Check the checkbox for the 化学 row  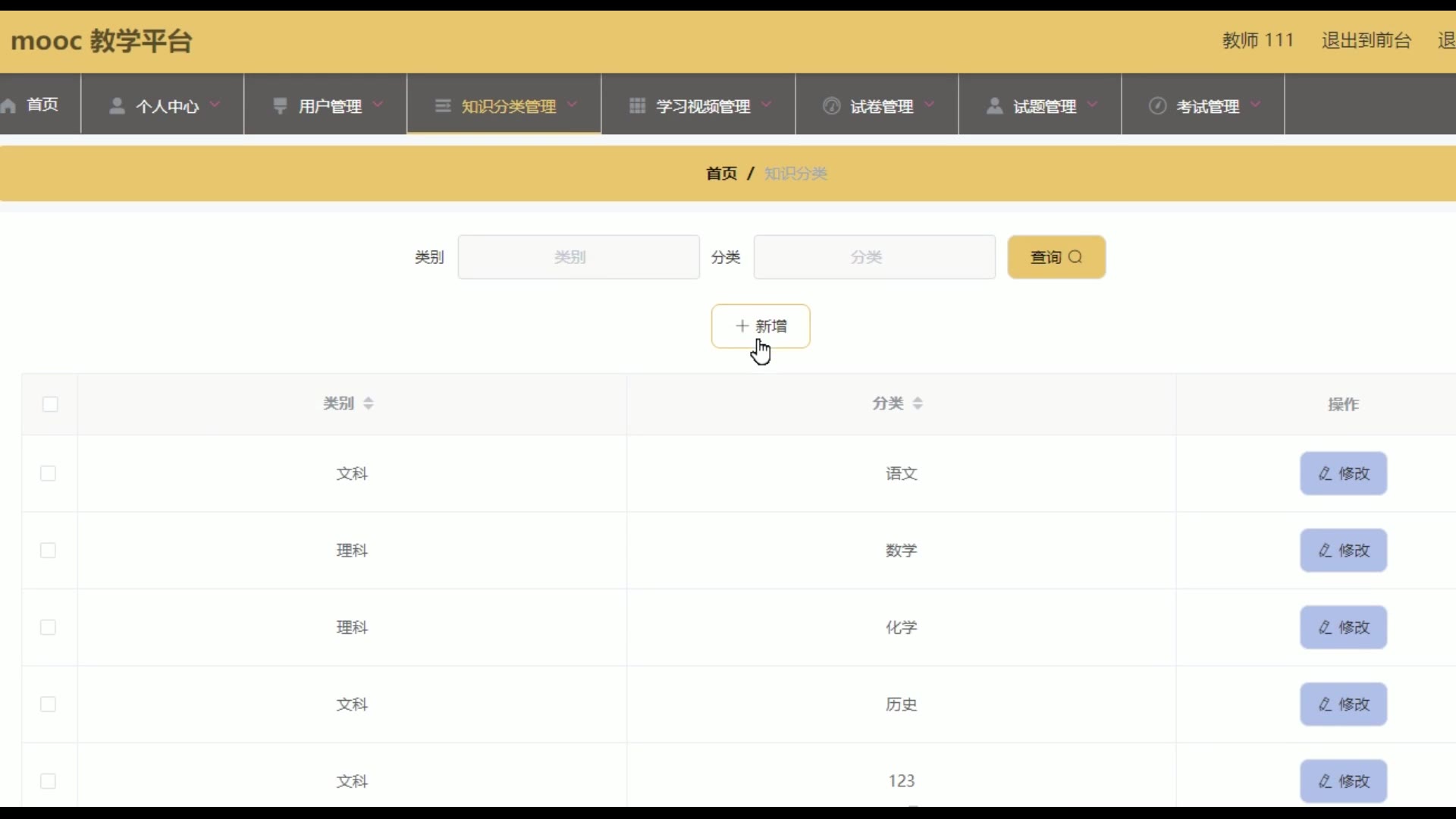click(x=48, y=628)
